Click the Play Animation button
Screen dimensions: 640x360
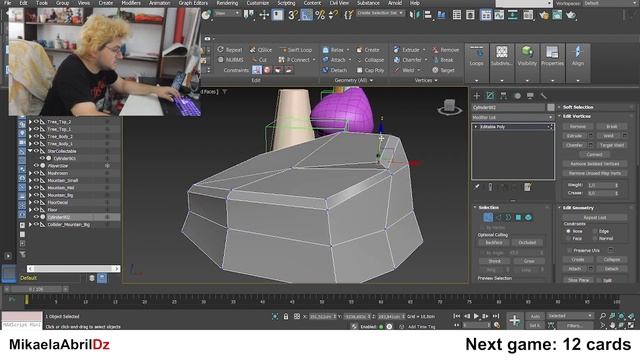click(x=476, y=316)
